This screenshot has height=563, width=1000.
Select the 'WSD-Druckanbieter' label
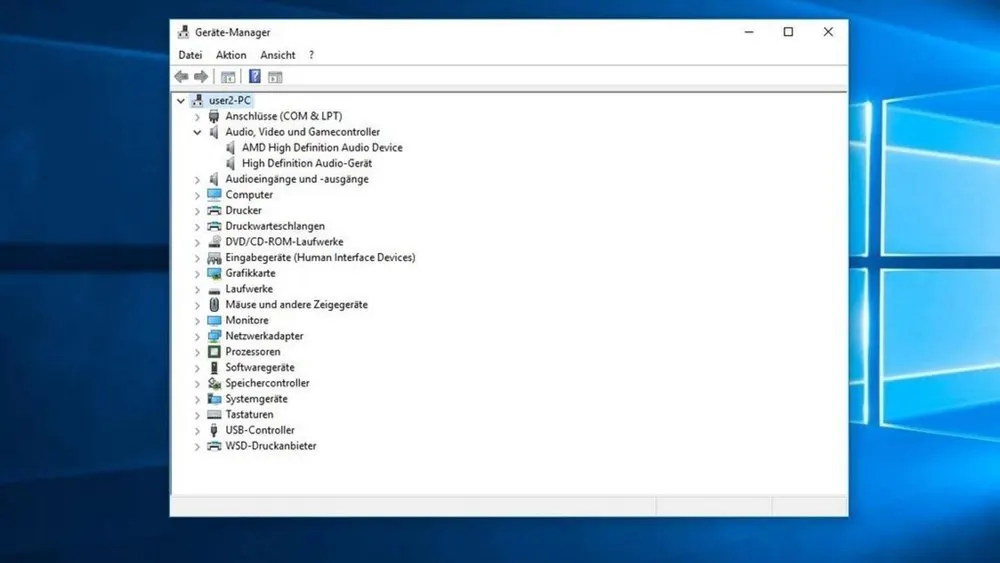[270, 446]
